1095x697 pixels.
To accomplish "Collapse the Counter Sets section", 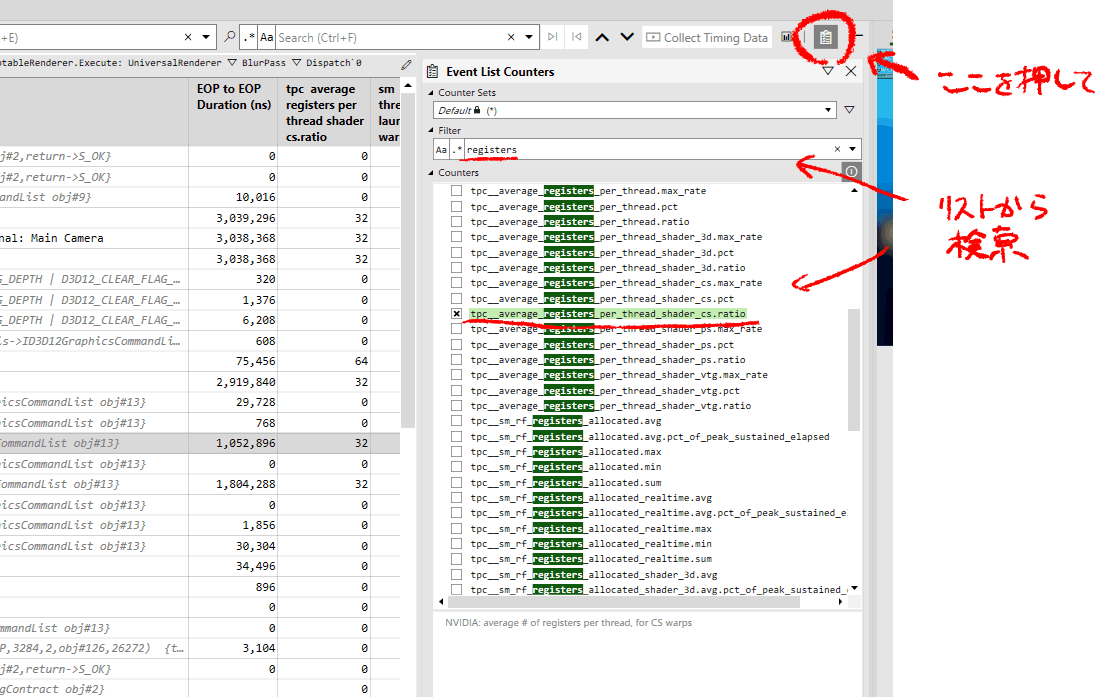I will point(431,92).
